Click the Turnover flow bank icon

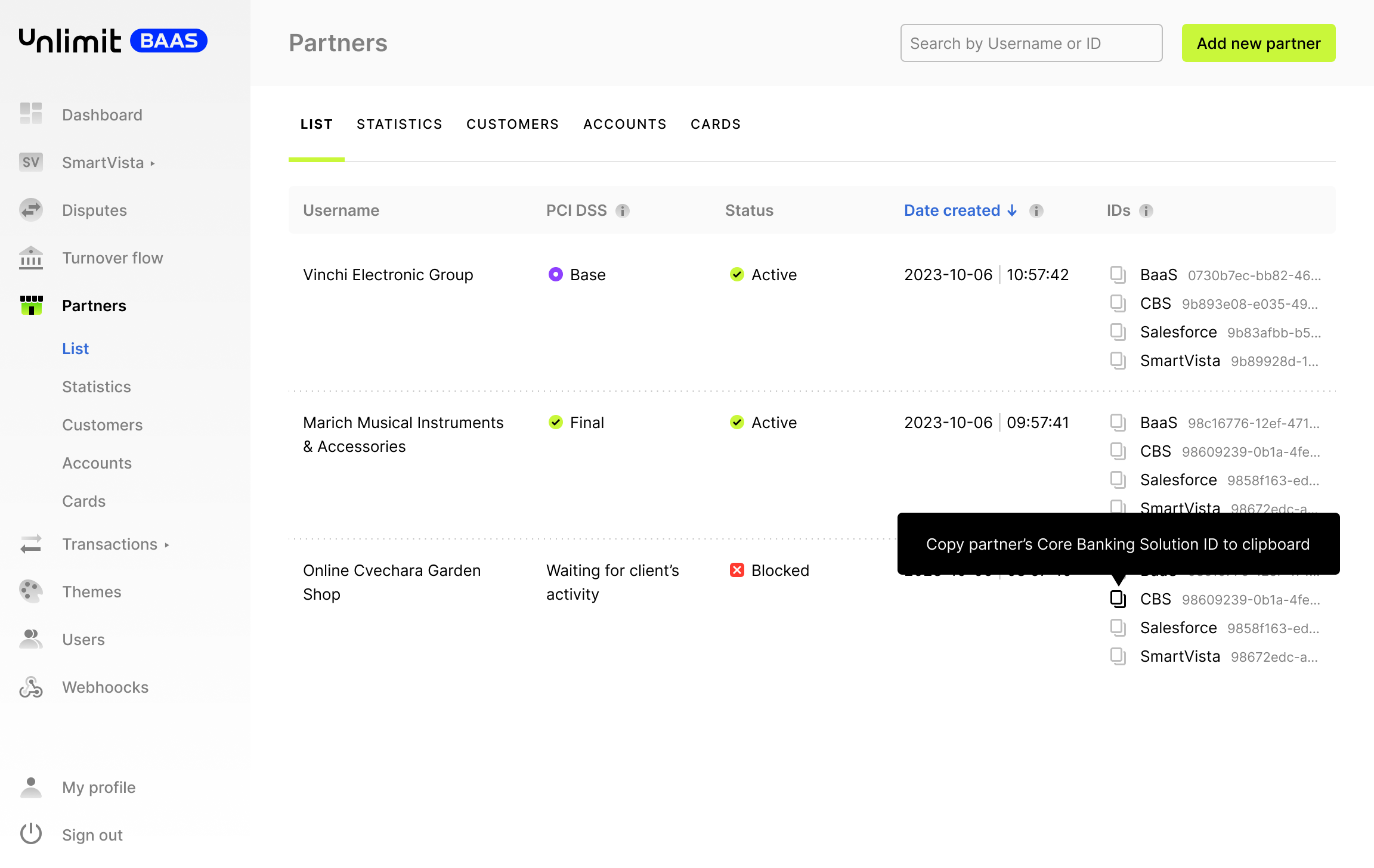31,258
